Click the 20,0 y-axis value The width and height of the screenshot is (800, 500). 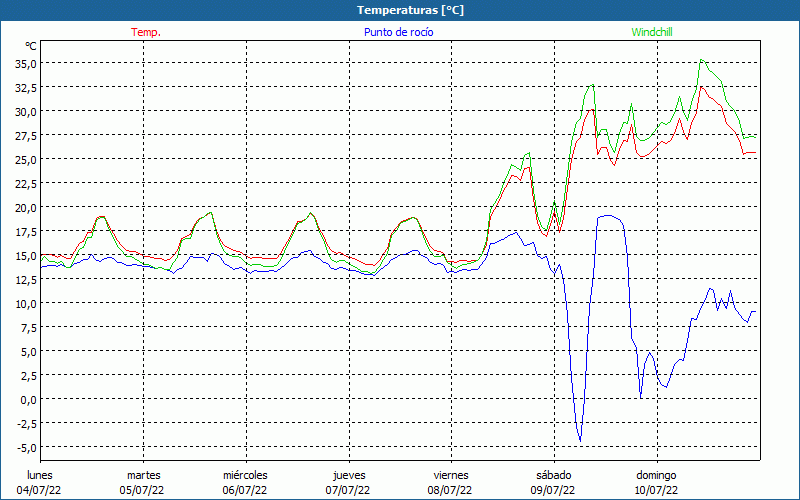coord(26,208)
